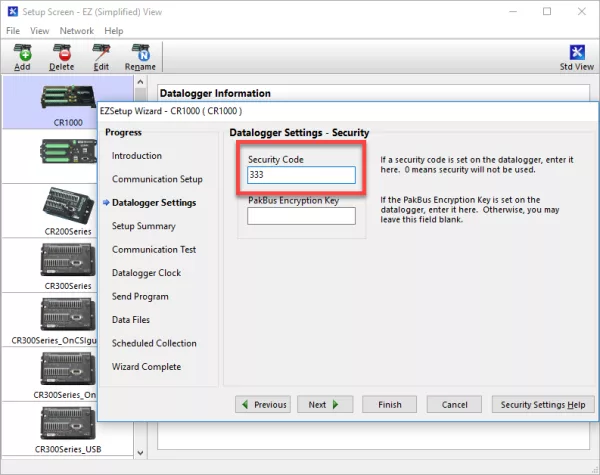Click the Setup Screen app icon in title bar
The width and height of the screenshot is (600, 475).
[x=12, y=11]
